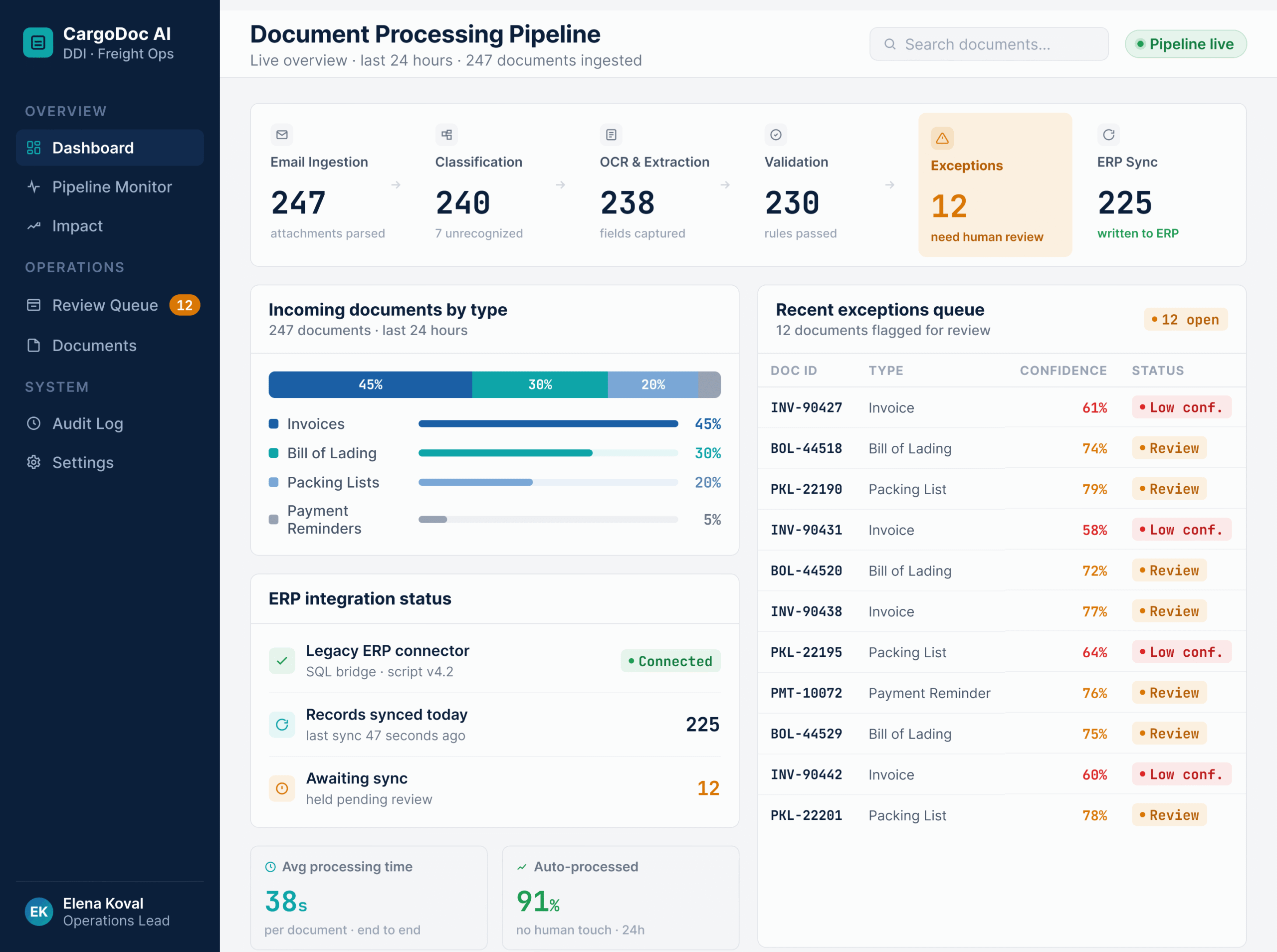Click the OCR & Extraction document icon
This screenshot has width=1277, height=952.
click(612, 135)
